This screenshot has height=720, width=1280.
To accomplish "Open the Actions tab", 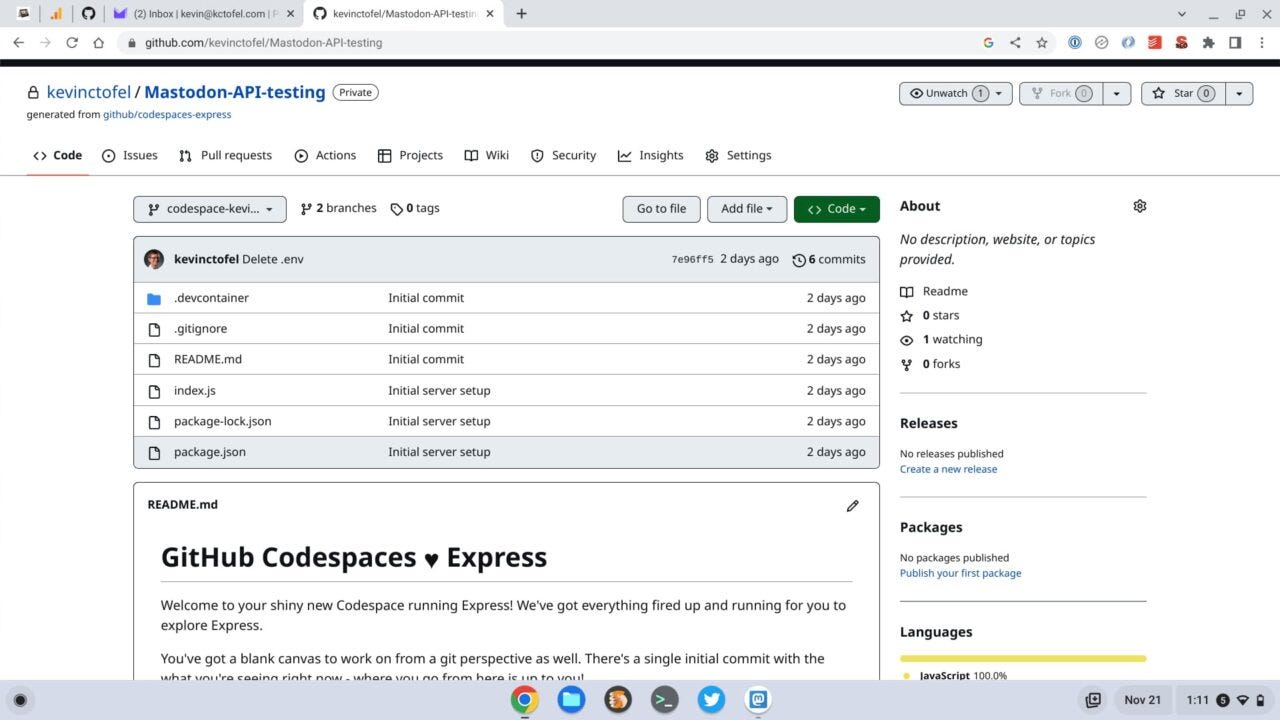I will (325, 155).
